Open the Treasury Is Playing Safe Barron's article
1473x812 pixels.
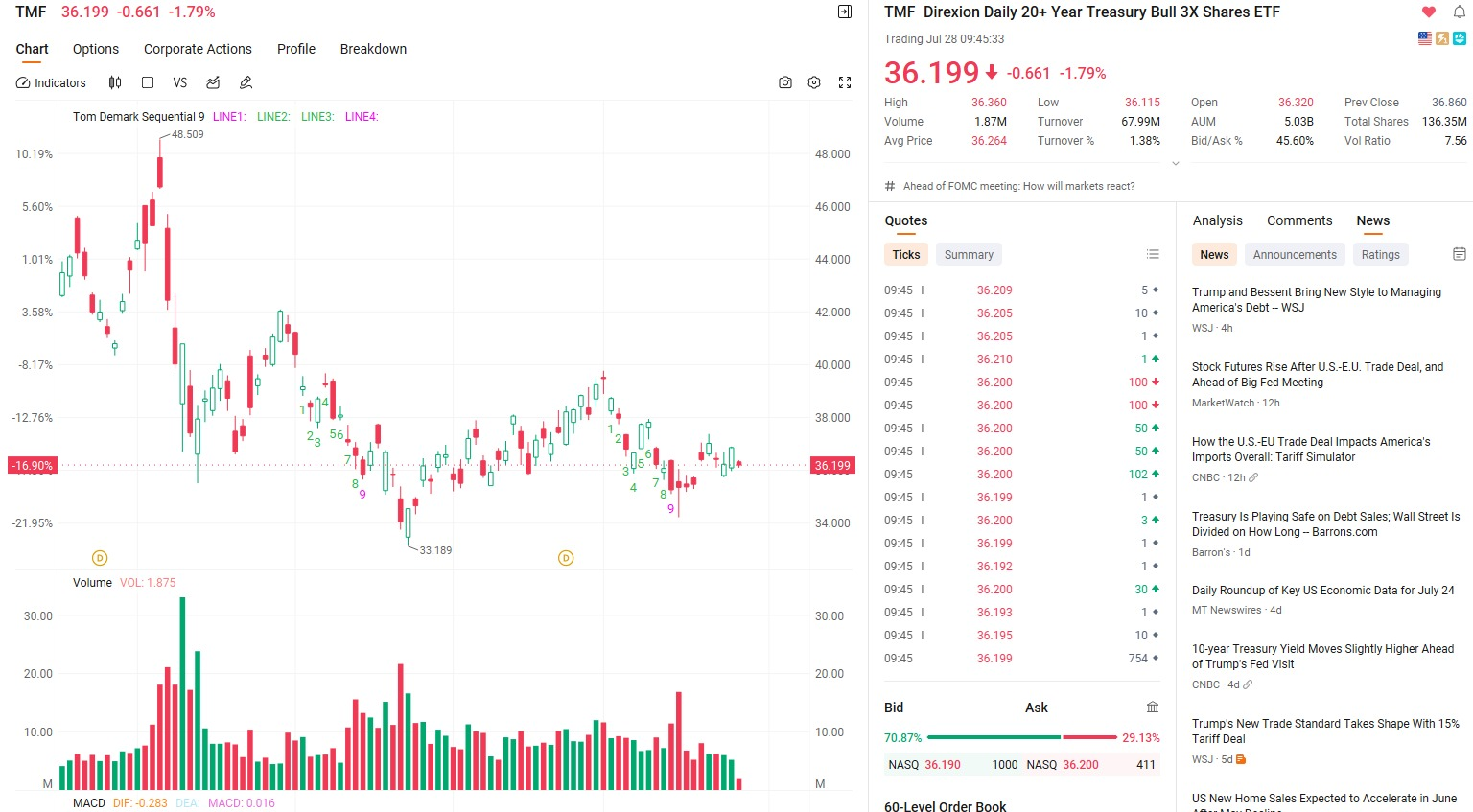click(x=1326, y=524)
